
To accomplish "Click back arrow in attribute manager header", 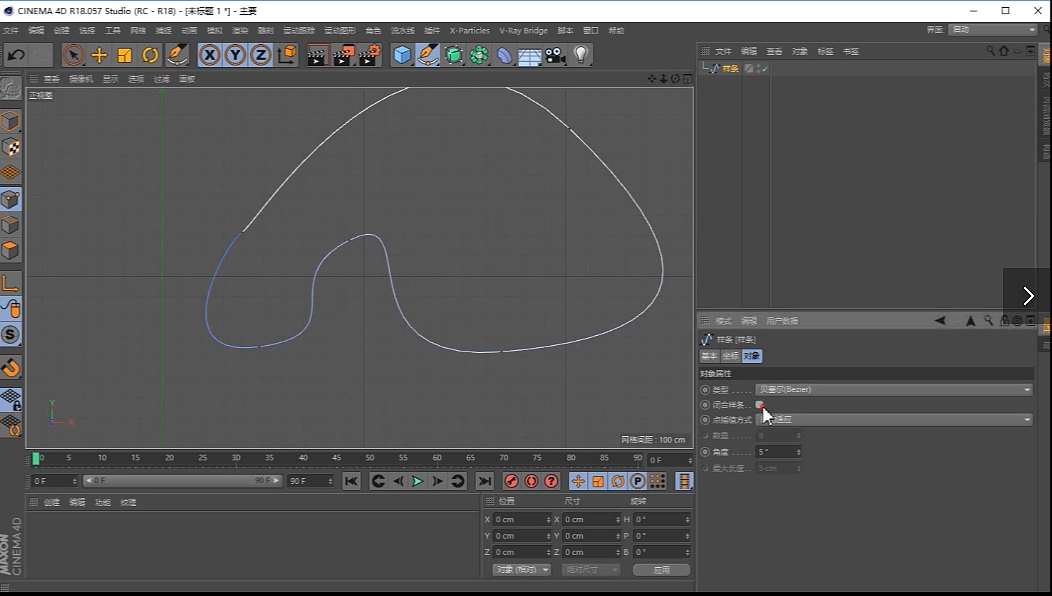I will point(940,321).
